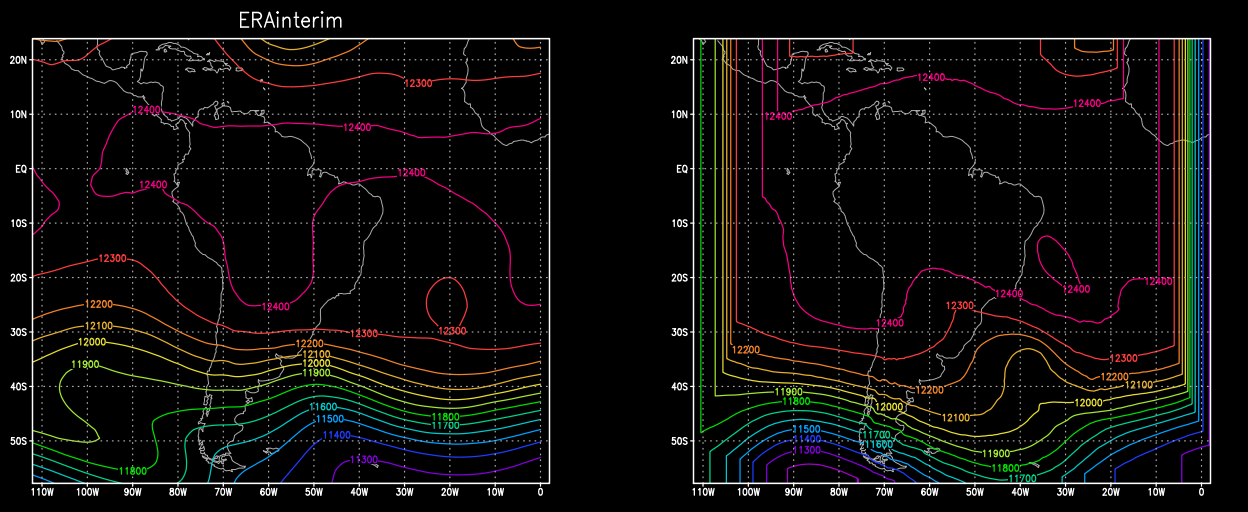This screenshot has width=1248, height=512.
Task: Click the 110W longitude label under the ERAinterim plot
Action: click(x=41, y=492)
